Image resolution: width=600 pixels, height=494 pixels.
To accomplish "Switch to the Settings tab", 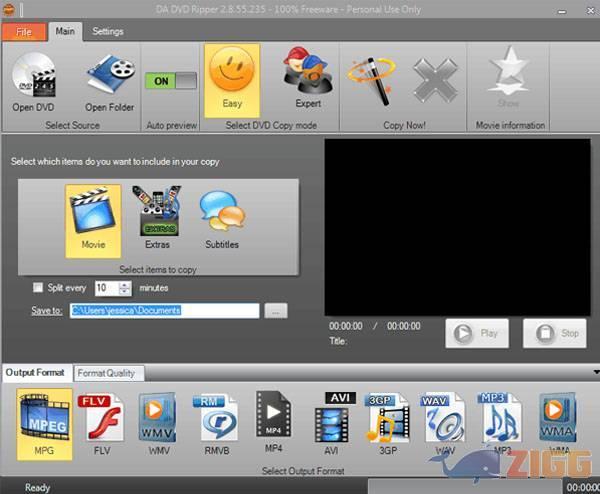I will click(x=108, y=31).
